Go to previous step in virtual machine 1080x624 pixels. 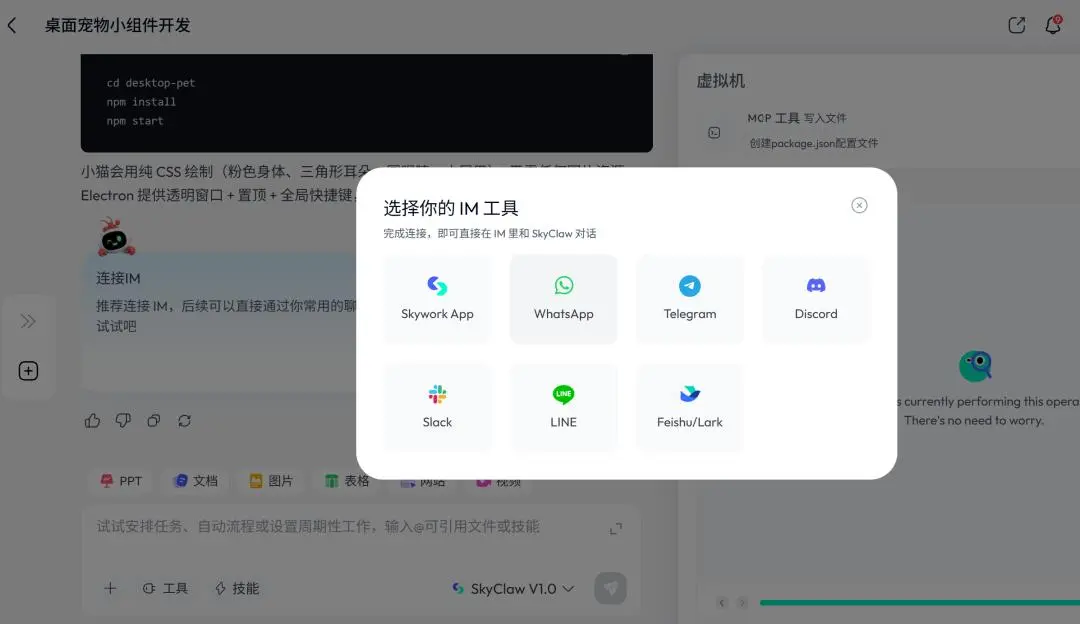[x=721, y=603]
